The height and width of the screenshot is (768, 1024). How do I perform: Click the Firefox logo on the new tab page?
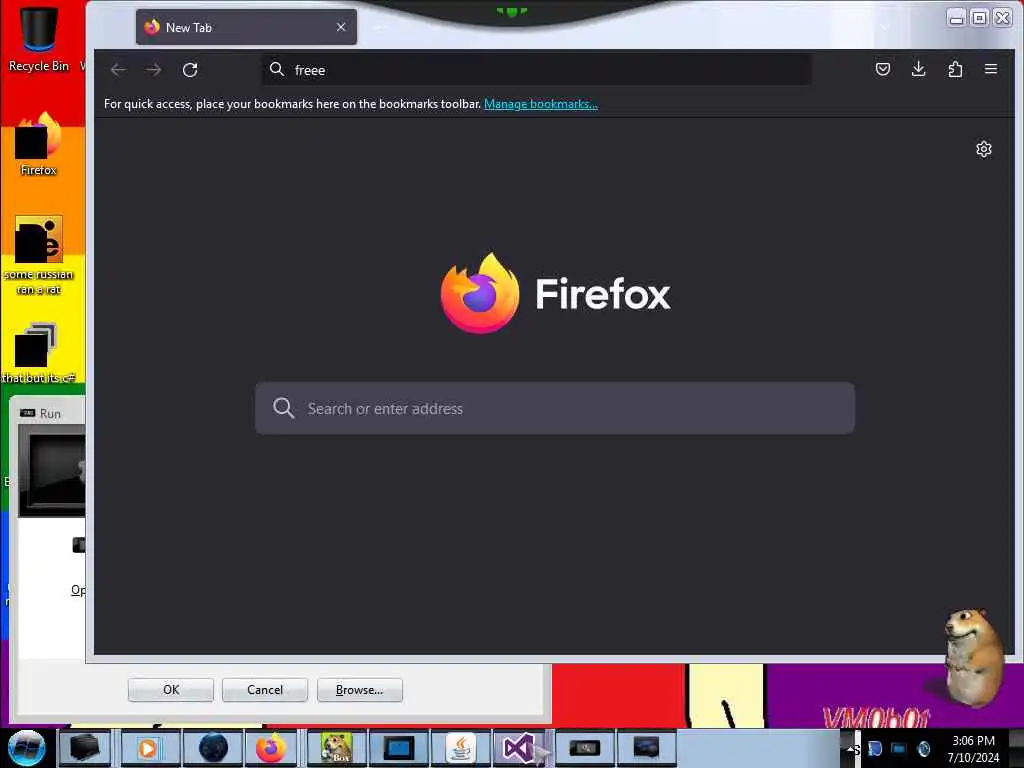click(481, 293)
